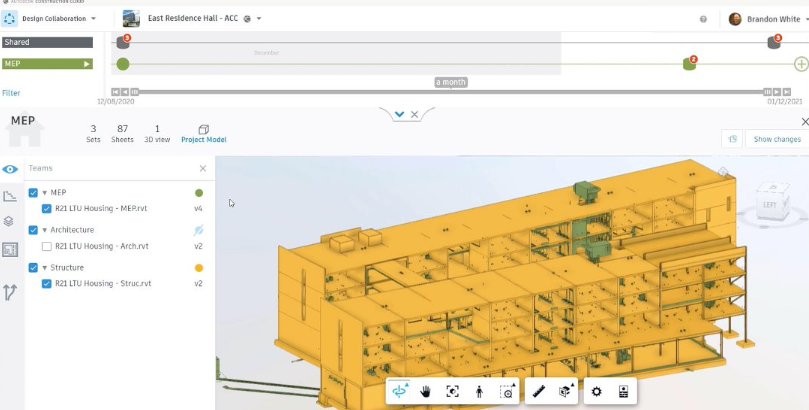Step the timeline forward with play arrow
Image resolution: width=809 pixels, height=410 pixels.
tap(777, 92)
